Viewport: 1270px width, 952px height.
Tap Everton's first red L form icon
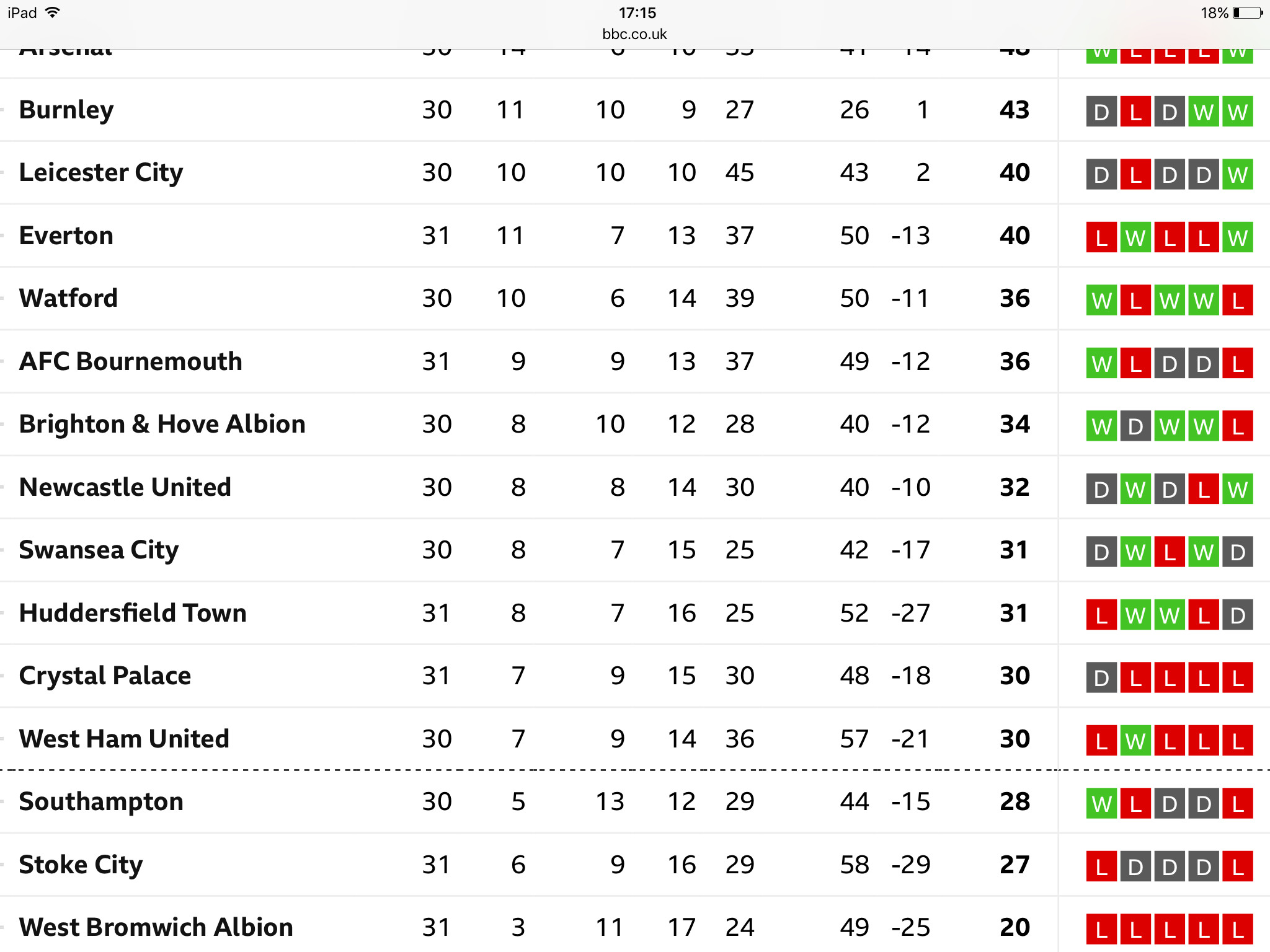(x=1101, y=237)
